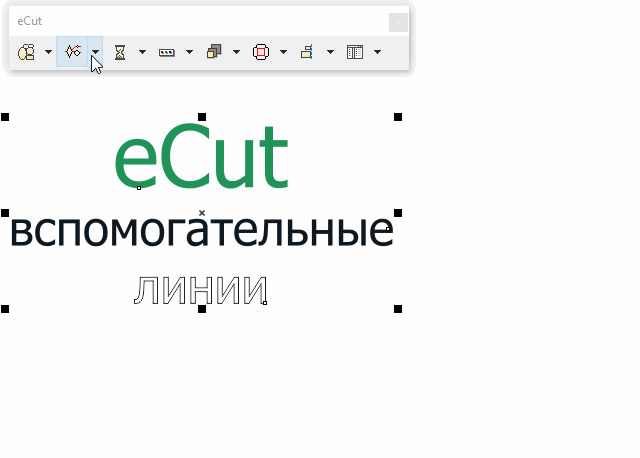Image resolution: width=640 pixels, height=458 pixels.
Task: Click the small node after вспомогательные
Action: (x=388, y=229)
